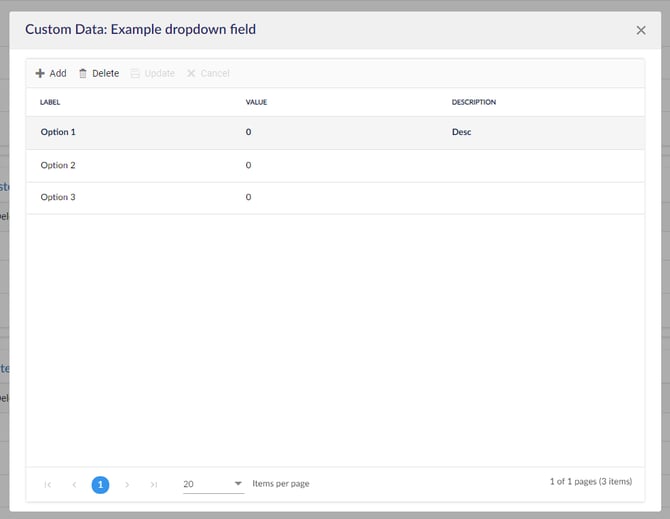Screen dimensions: 670x519
Task: Go to the last page arrow
Action: click(x=153, y=484)
